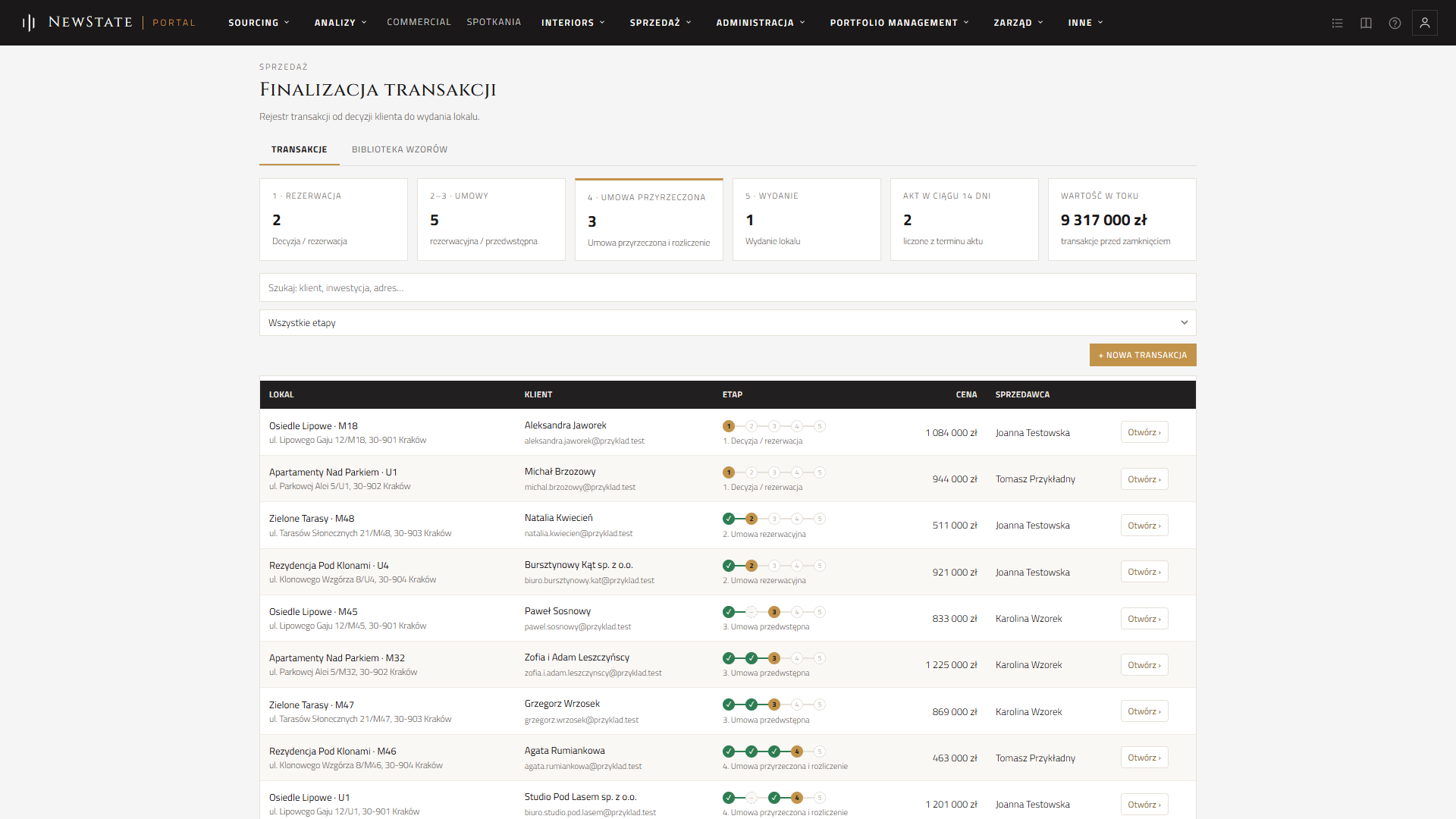Expand the Sprzedaż menu
This screenshot has width=1456, height=819.
(x=661, y=23)
